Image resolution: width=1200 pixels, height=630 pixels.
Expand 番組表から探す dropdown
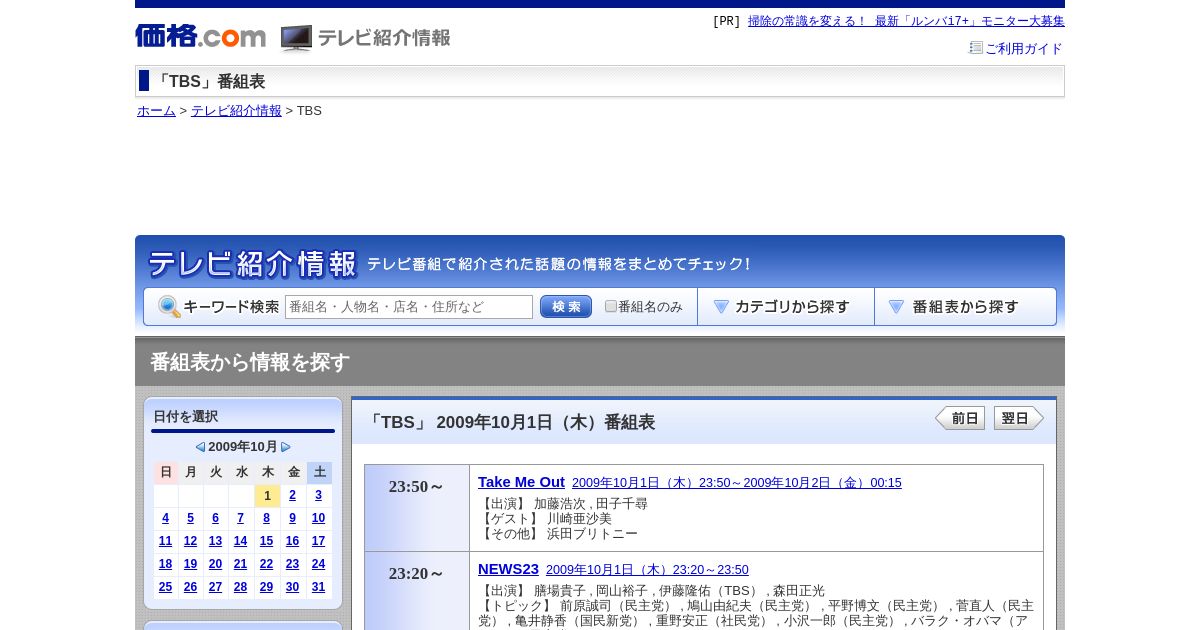click(x=965, y=307)
